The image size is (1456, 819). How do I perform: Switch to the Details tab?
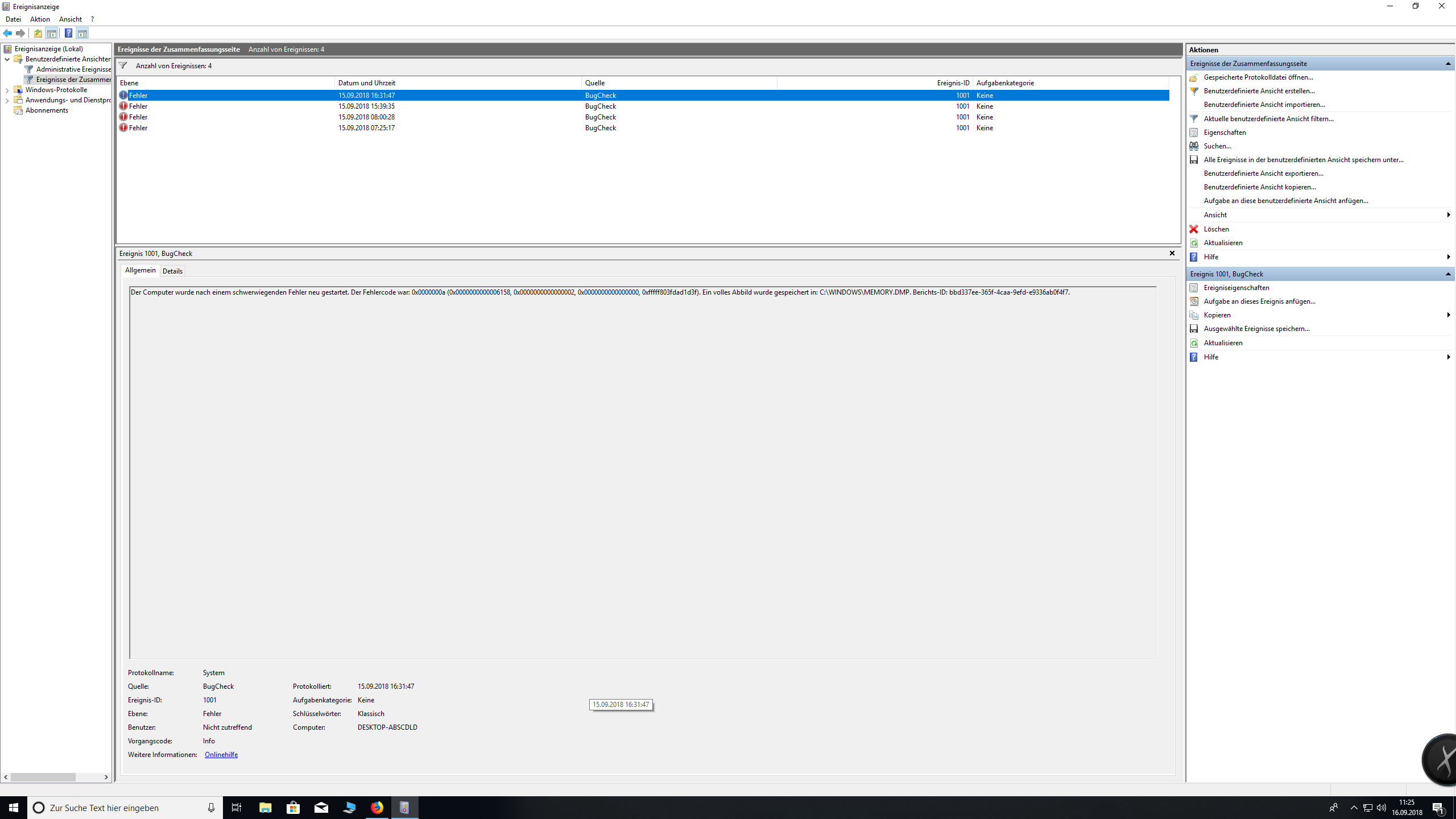tap(172, 271)
